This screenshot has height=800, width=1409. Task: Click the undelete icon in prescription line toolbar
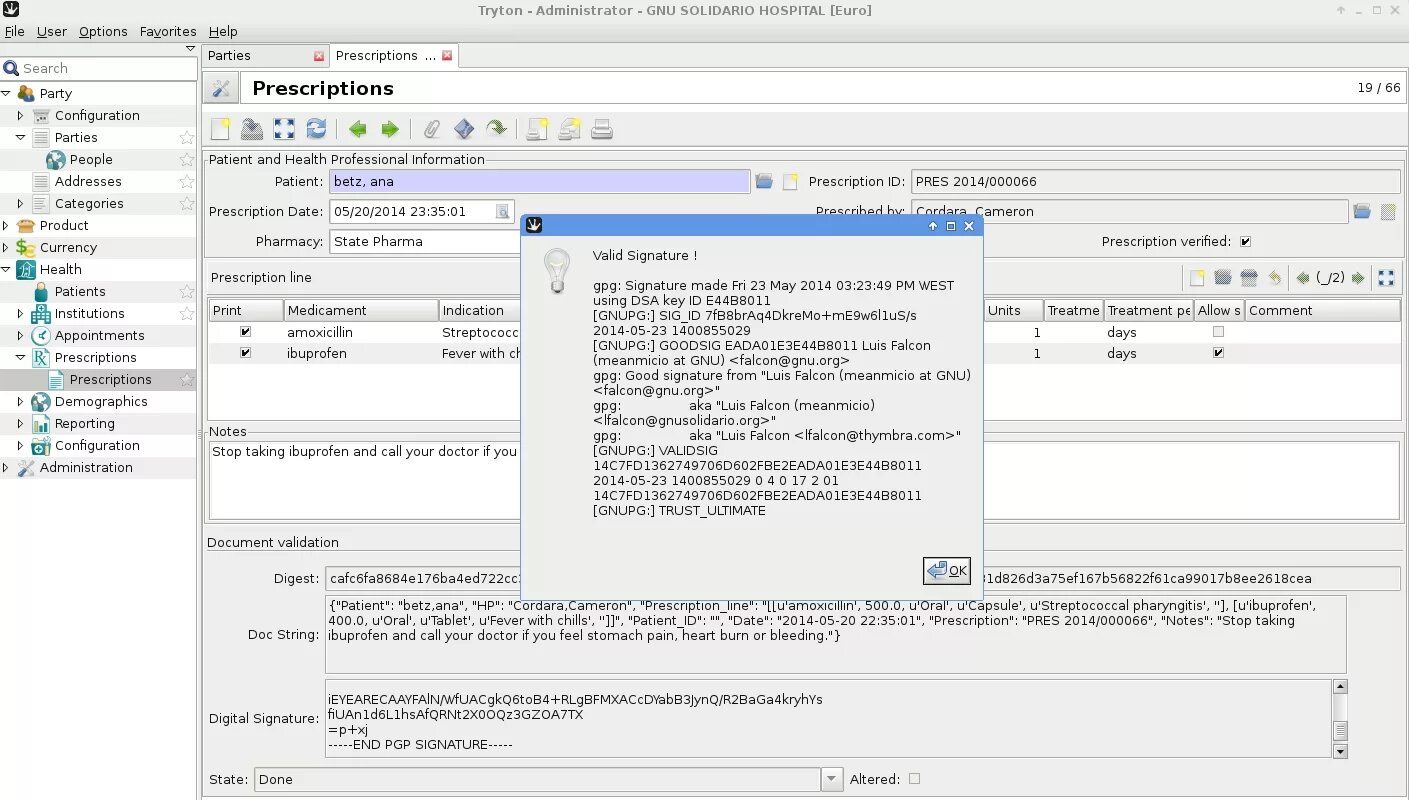pyautogui.click(x=1274, y=278)
